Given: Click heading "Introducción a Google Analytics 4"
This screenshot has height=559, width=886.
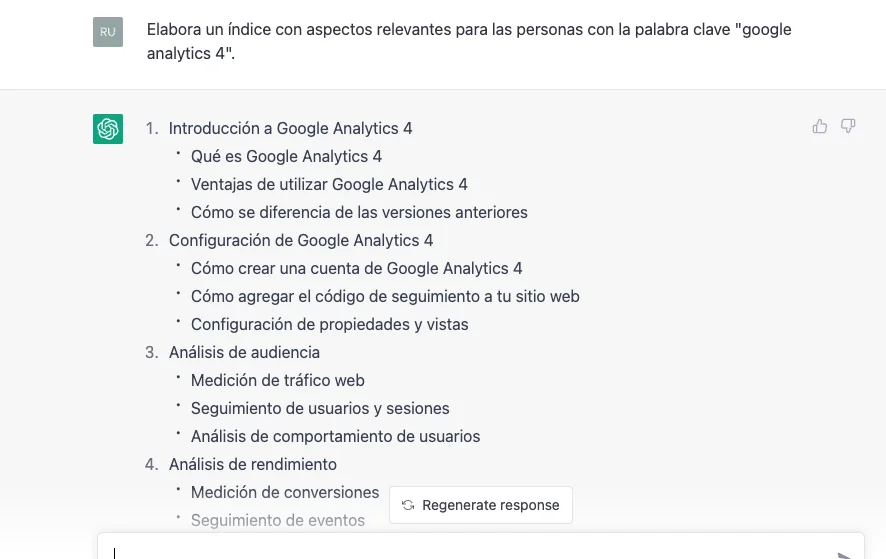Looking at the screenshot, I should (290, 128).
